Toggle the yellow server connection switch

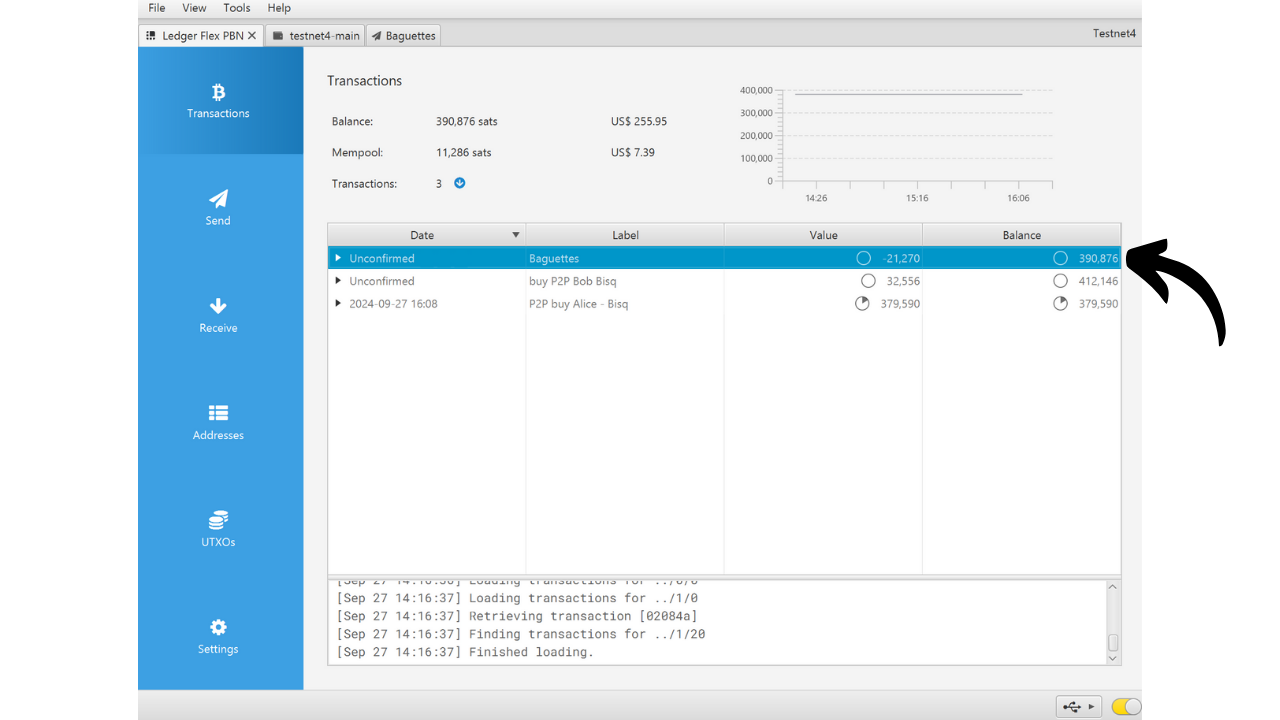1125,706
